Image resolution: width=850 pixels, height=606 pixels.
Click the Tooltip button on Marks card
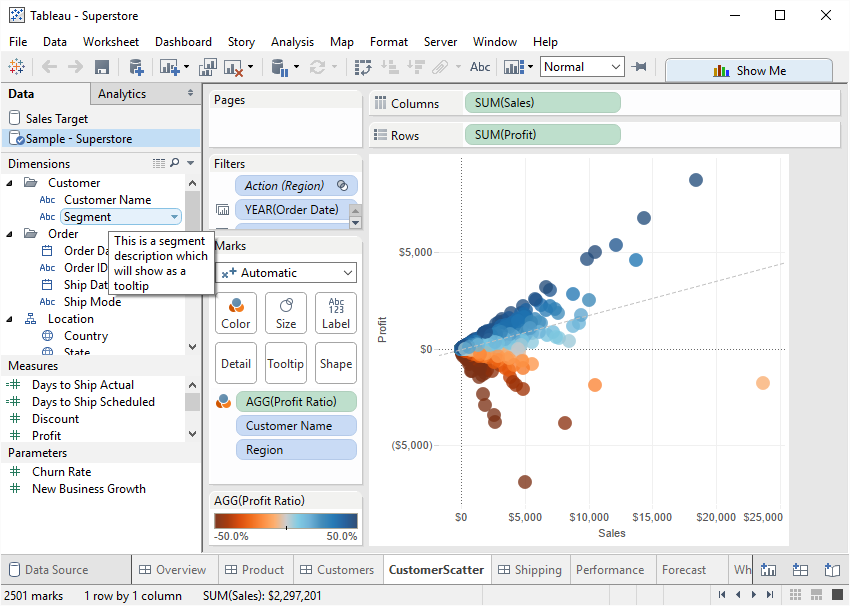[286, 363]
